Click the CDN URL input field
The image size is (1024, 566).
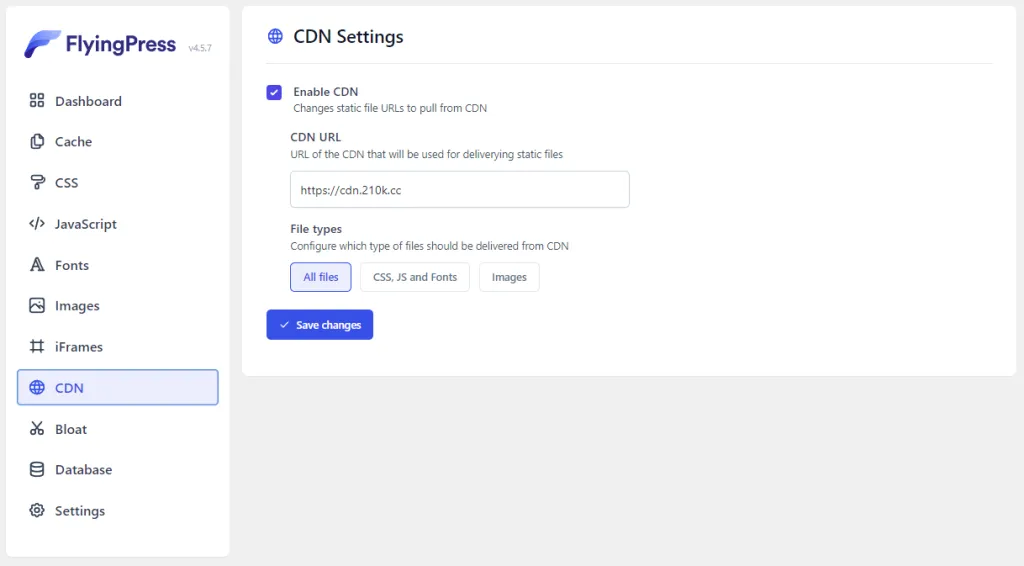coord(460,189)
